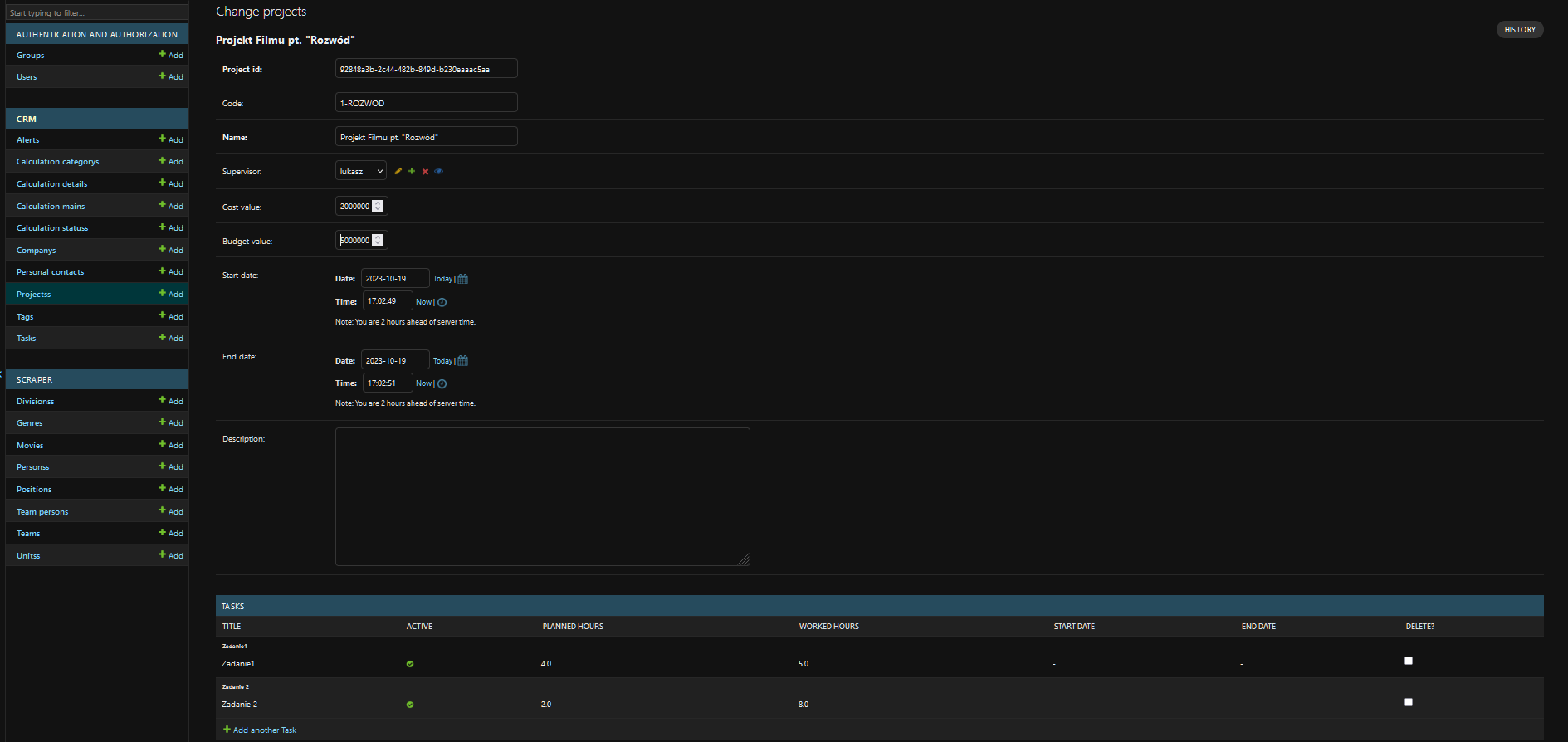Open the Start date clock icon
Image resolution: width=1568 pixels, height=742 pixels.
click(x=442, y=302)
